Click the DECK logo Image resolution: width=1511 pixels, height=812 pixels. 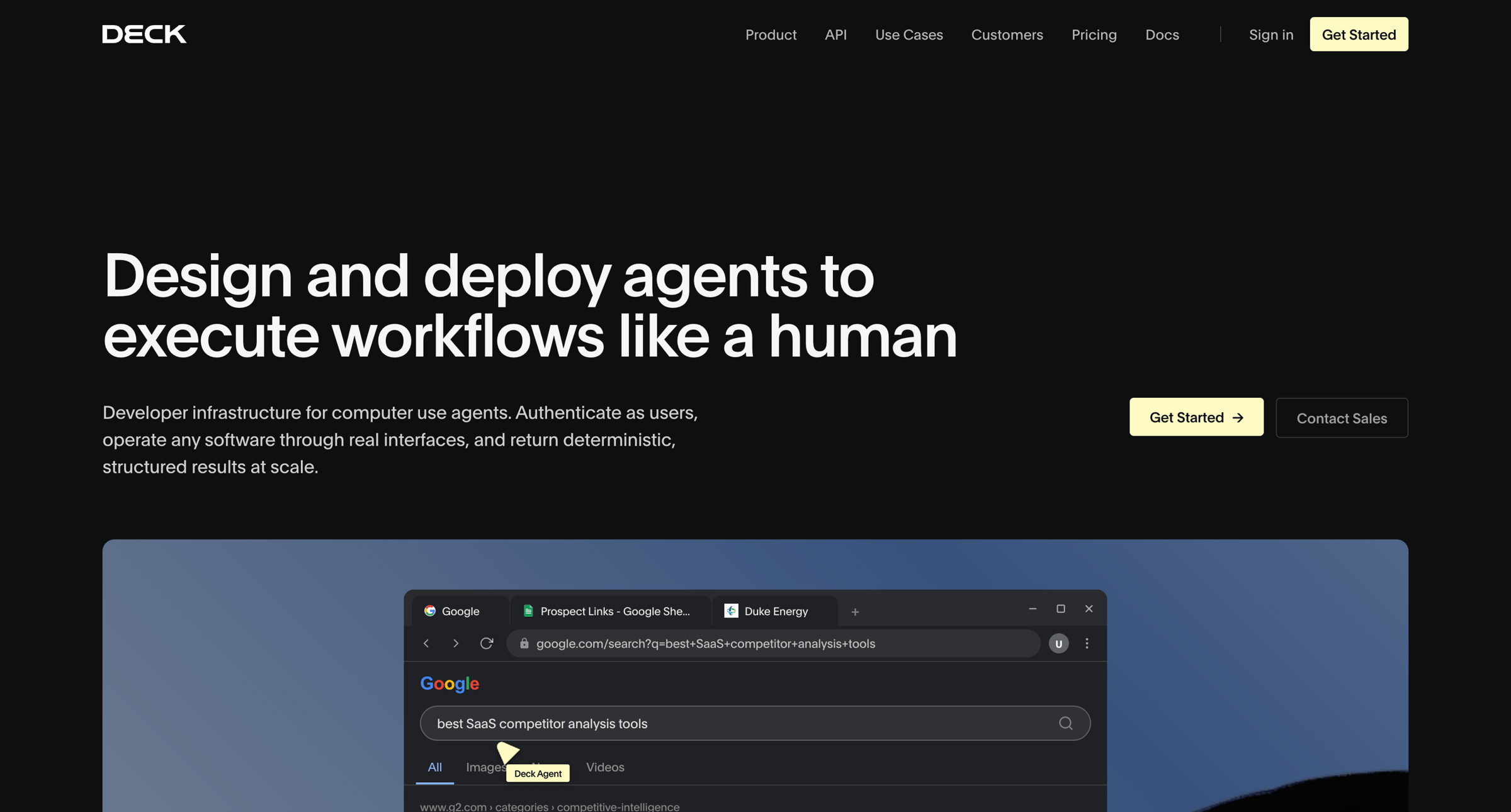[x=144, y=34]
